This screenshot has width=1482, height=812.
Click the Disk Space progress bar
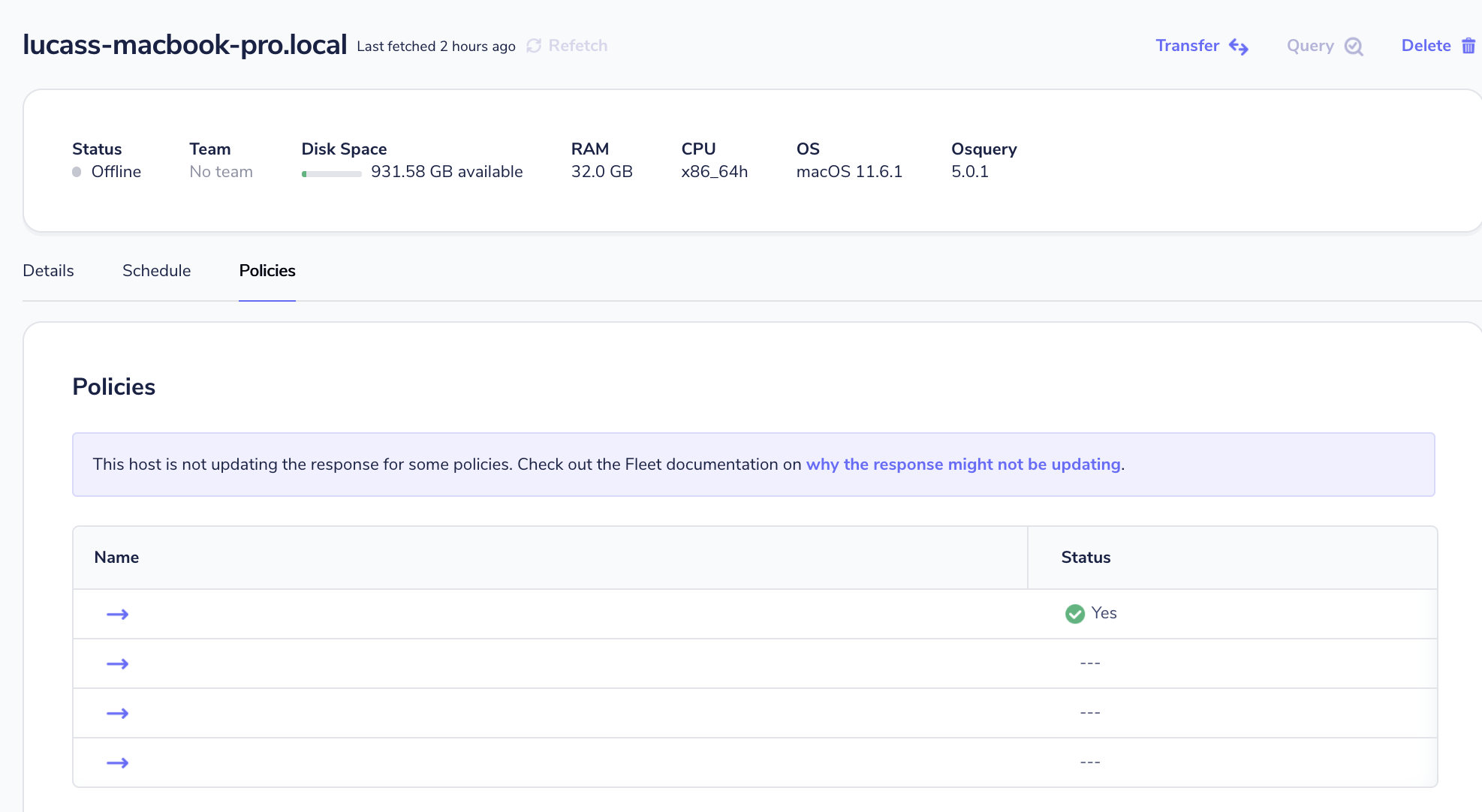coord(331,173)
